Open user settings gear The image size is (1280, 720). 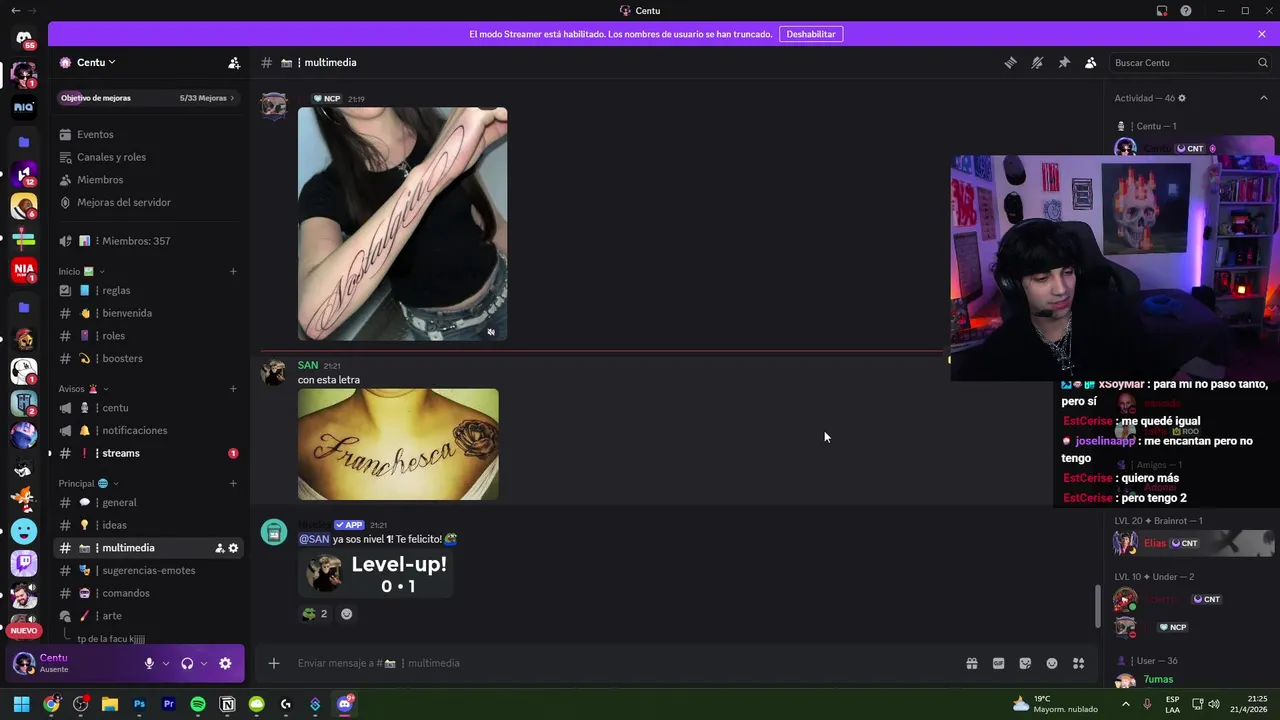point(225,663)
